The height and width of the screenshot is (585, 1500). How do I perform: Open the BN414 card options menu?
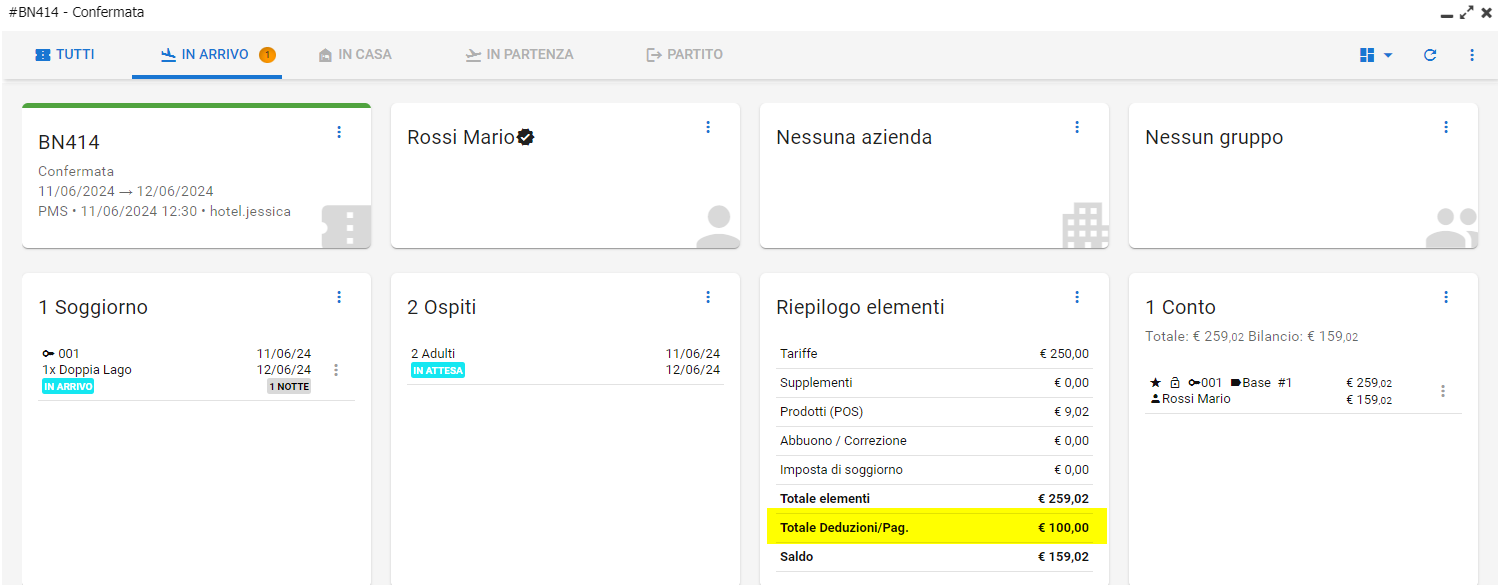339,132
